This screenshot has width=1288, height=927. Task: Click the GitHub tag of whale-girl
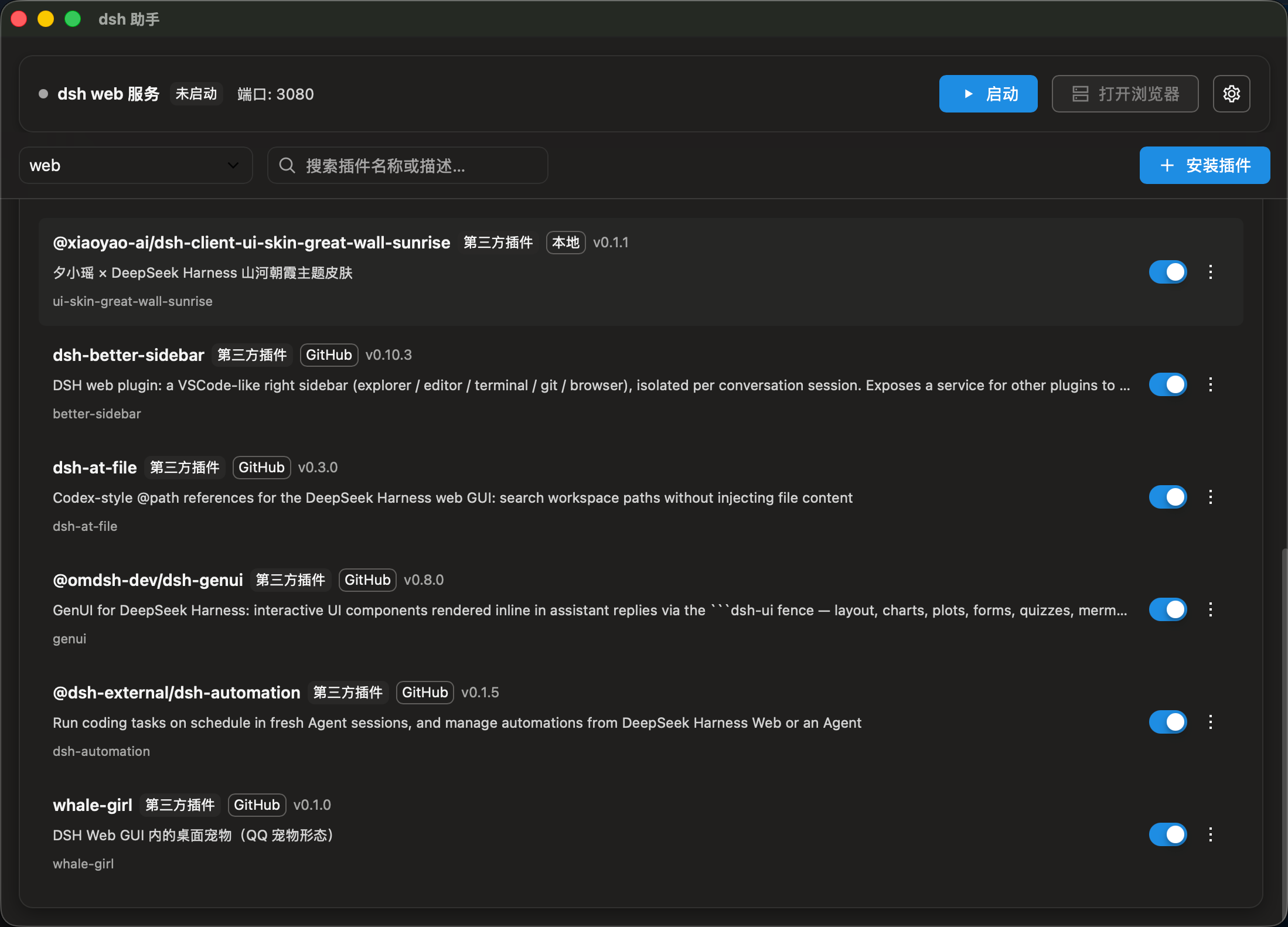click(257, 805)
